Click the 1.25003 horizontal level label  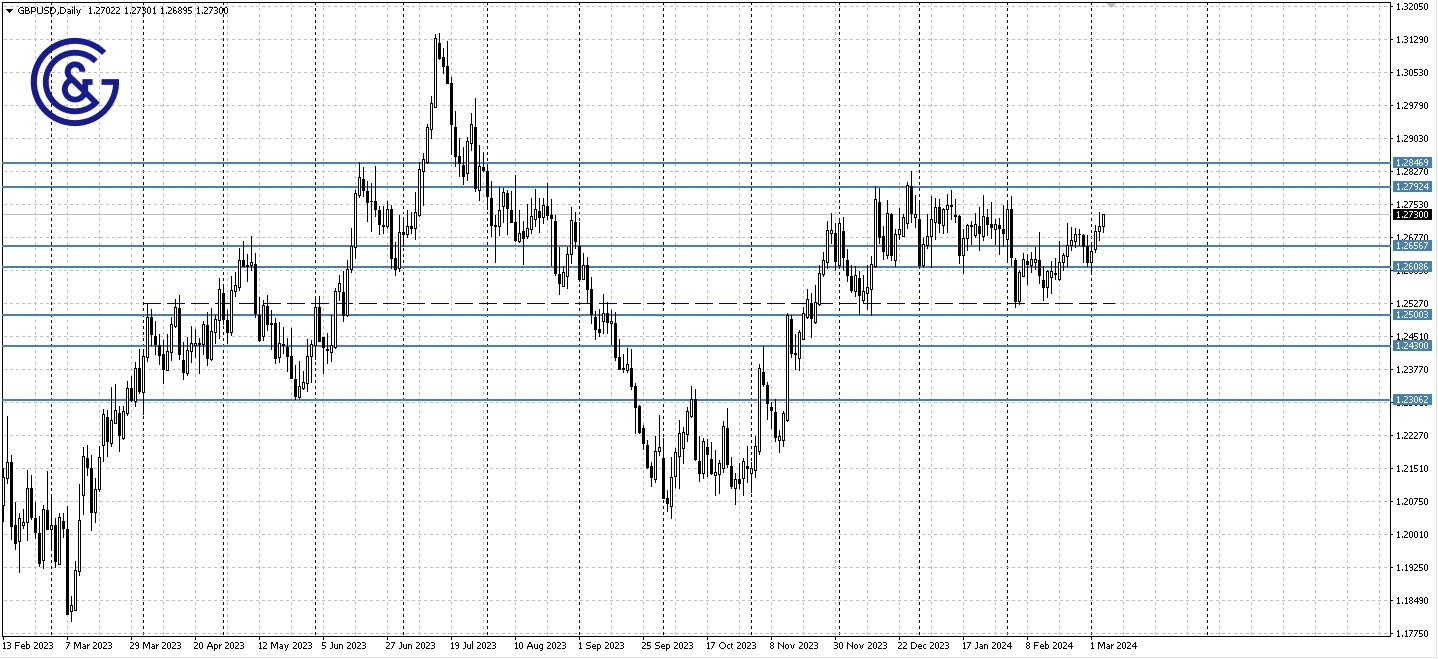[x=1412, y=313]
